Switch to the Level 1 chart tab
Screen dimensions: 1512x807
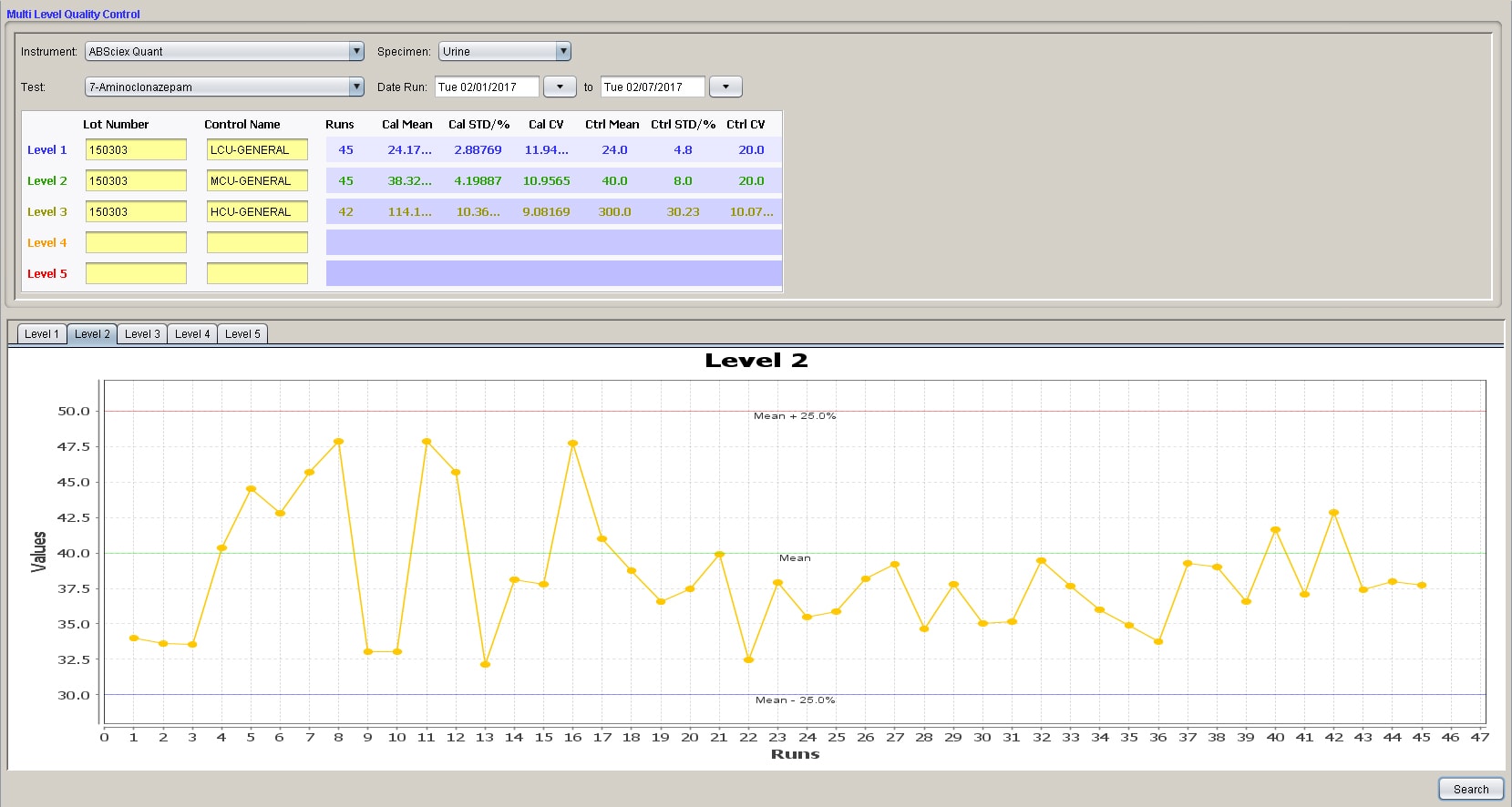(x=42, y=334)
